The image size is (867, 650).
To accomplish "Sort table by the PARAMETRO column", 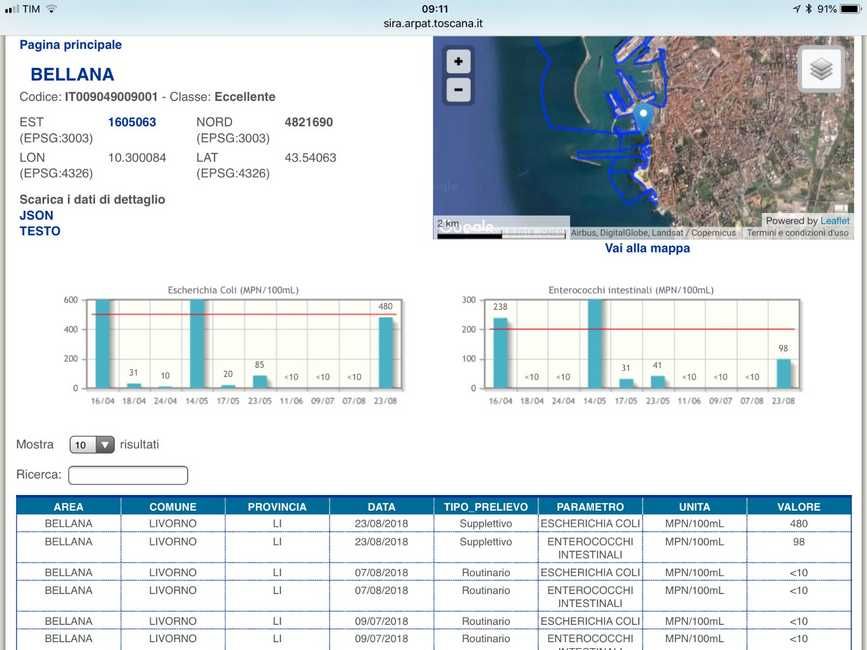I will [590, 507].
